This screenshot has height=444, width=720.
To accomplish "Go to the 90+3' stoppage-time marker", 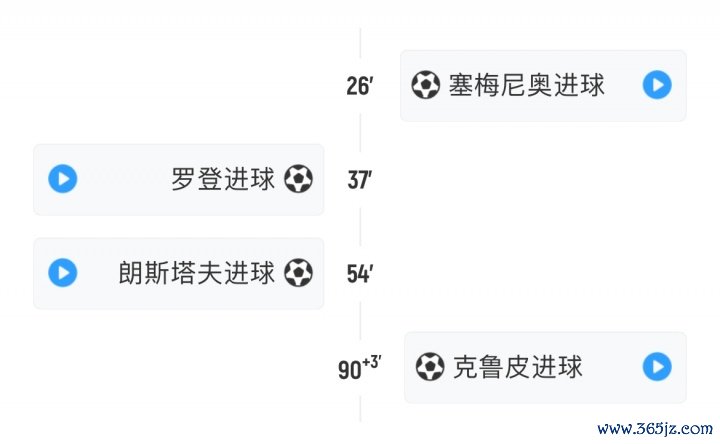I will point(359,368).
